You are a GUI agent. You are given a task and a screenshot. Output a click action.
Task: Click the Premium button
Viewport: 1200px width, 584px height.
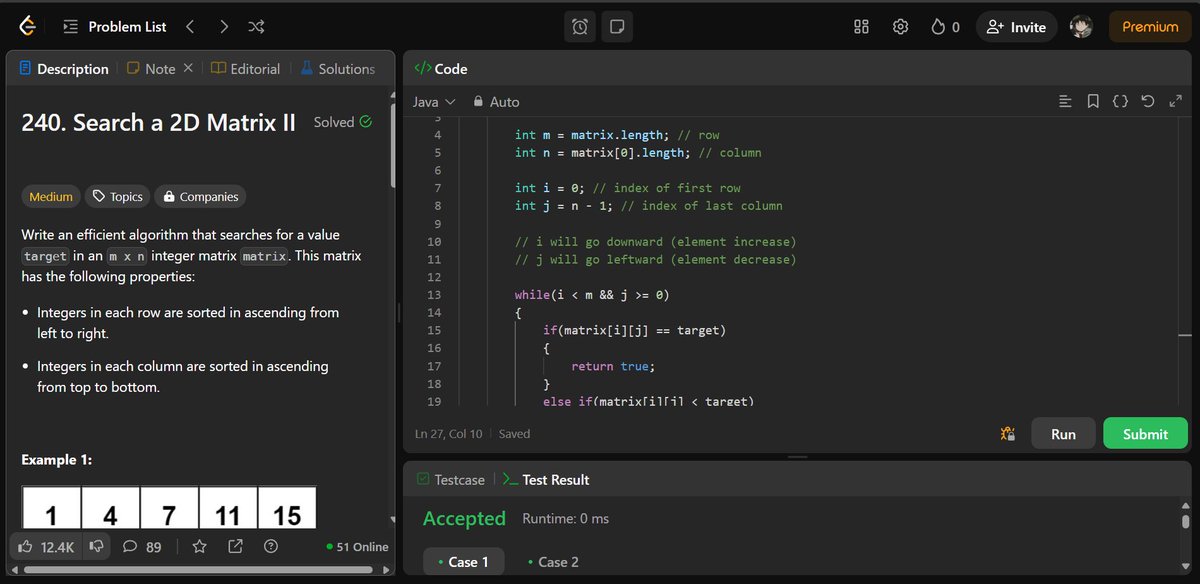click(x=1150, y=27)
